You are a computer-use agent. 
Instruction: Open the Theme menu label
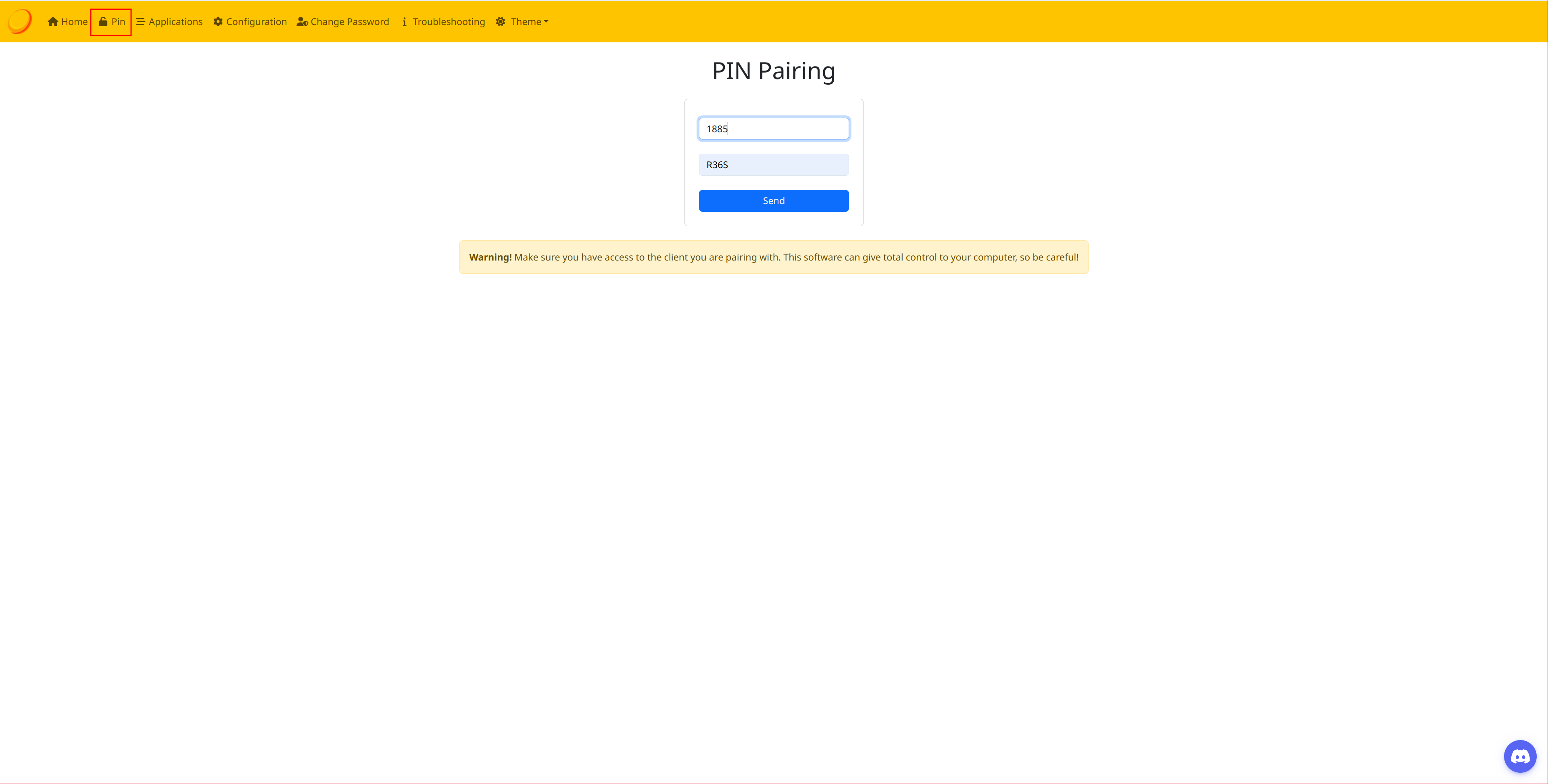pos(526,22)
